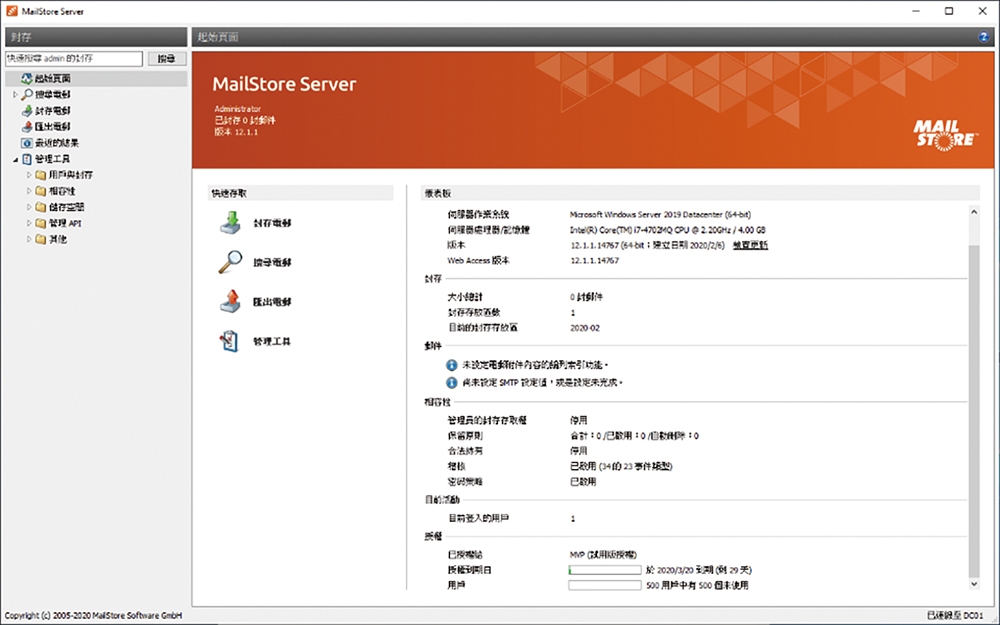This screenshot has height=625, width=1000.
Task: Select 管理工具 in the sidebar tree
Action: [53, 159]
